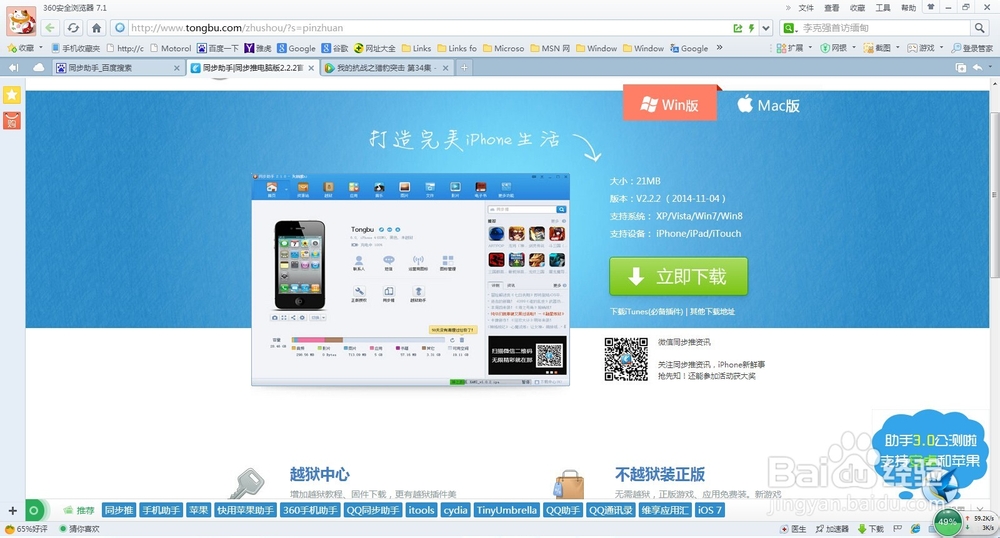
Task: Click the yellow star sidebar icon
Action: (12, 95)
